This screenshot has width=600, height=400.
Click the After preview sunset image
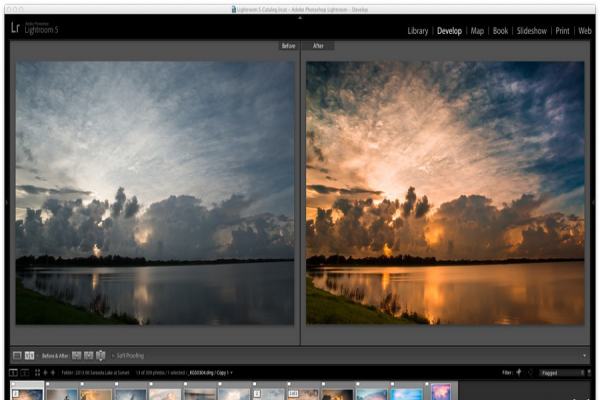pos(445,193)
